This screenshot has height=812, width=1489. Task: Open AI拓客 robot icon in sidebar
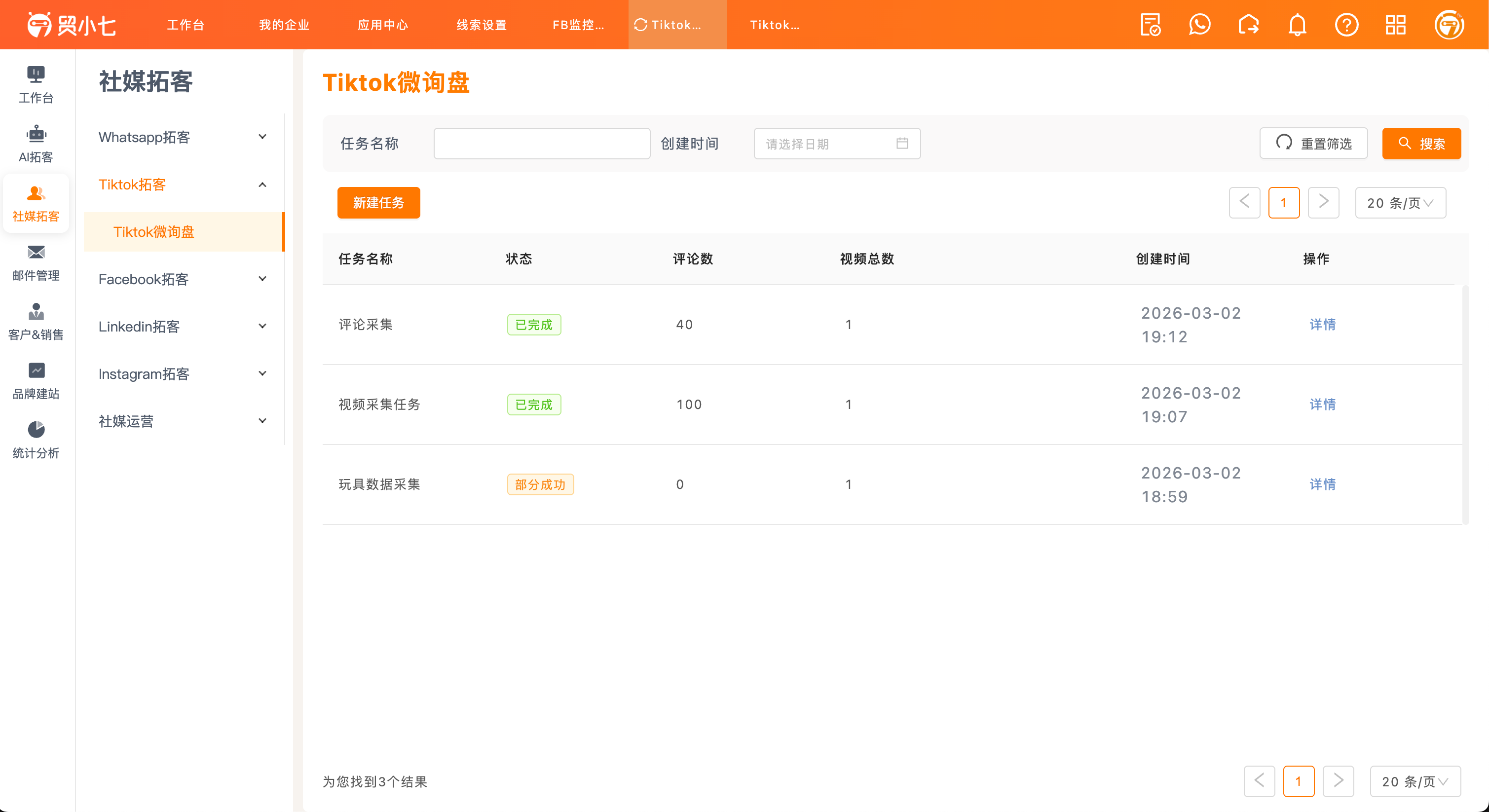click(36, 145)
